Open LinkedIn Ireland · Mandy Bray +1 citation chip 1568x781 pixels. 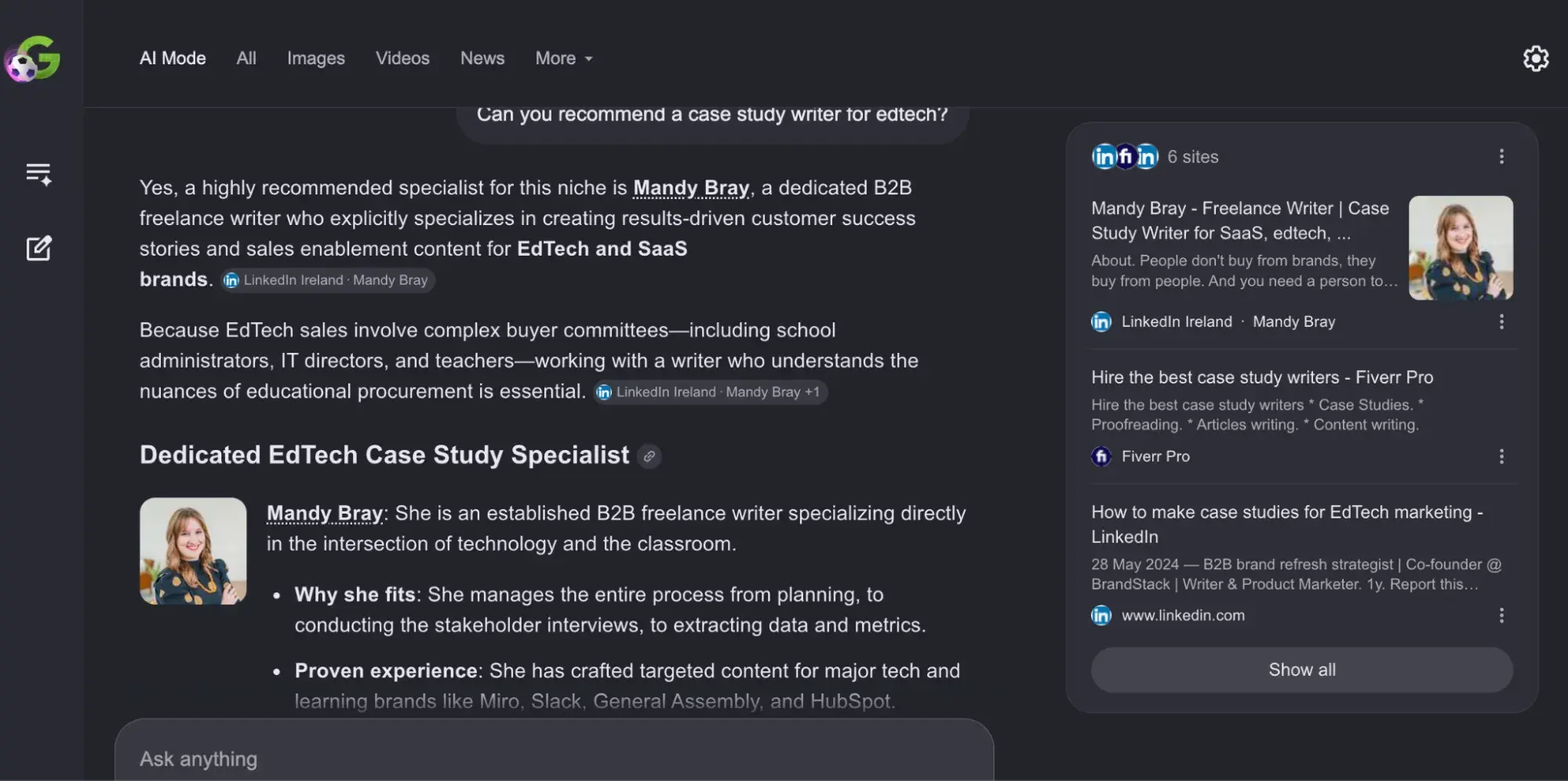[x=710, y=392]
